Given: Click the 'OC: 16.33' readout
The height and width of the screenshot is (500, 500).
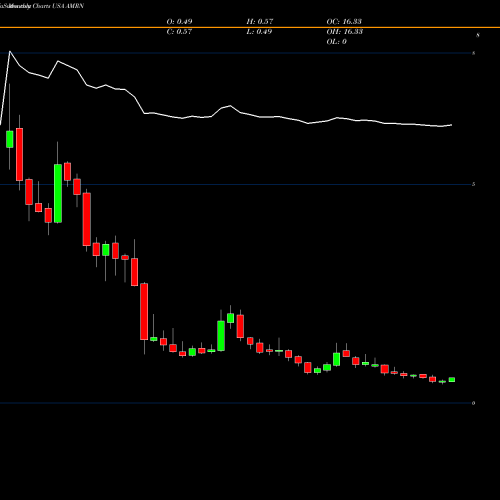Looking at the screenshot, I should 344,22.
